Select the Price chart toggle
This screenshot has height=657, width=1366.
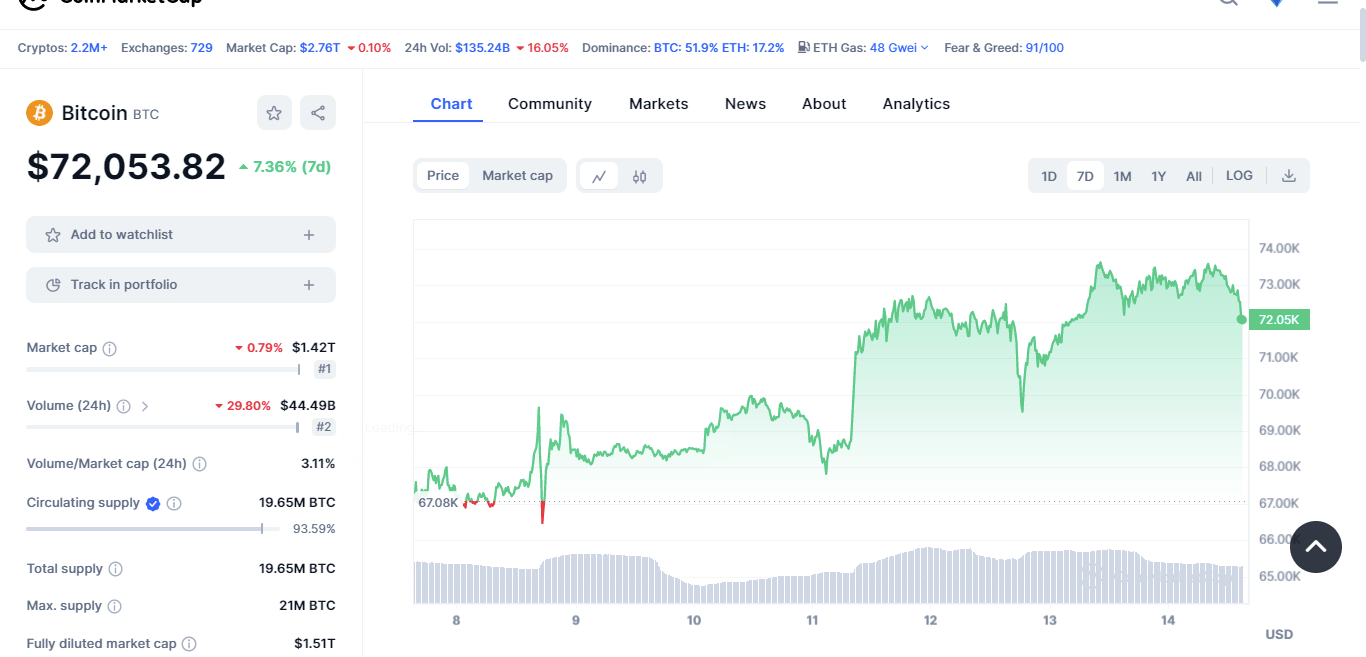click(443, 176)
